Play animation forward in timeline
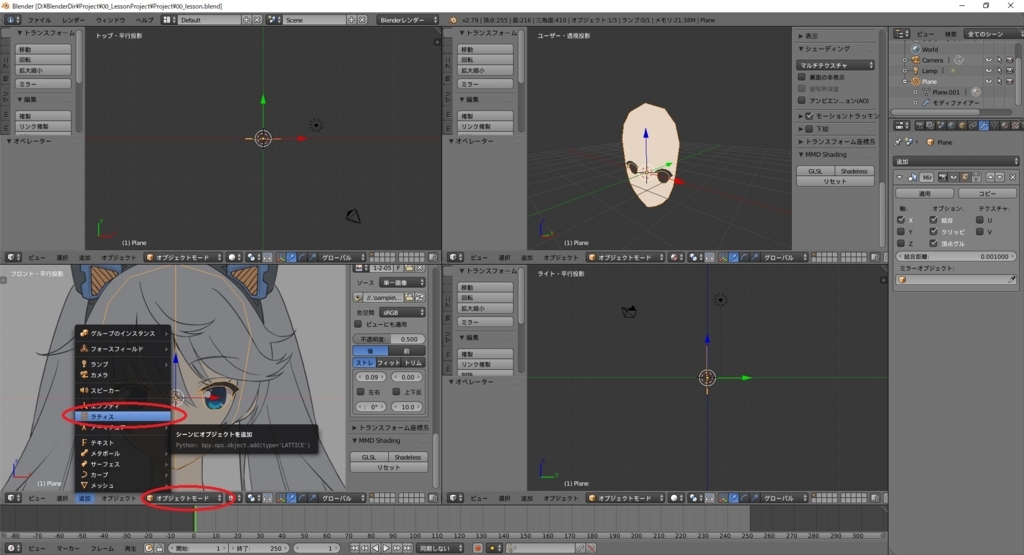 point(386,548)
